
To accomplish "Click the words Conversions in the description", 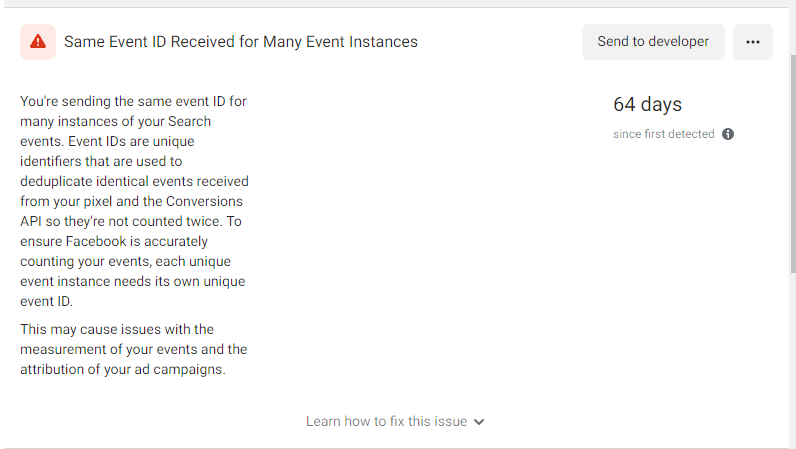I will pyautogui.click(x=204, y=202).
